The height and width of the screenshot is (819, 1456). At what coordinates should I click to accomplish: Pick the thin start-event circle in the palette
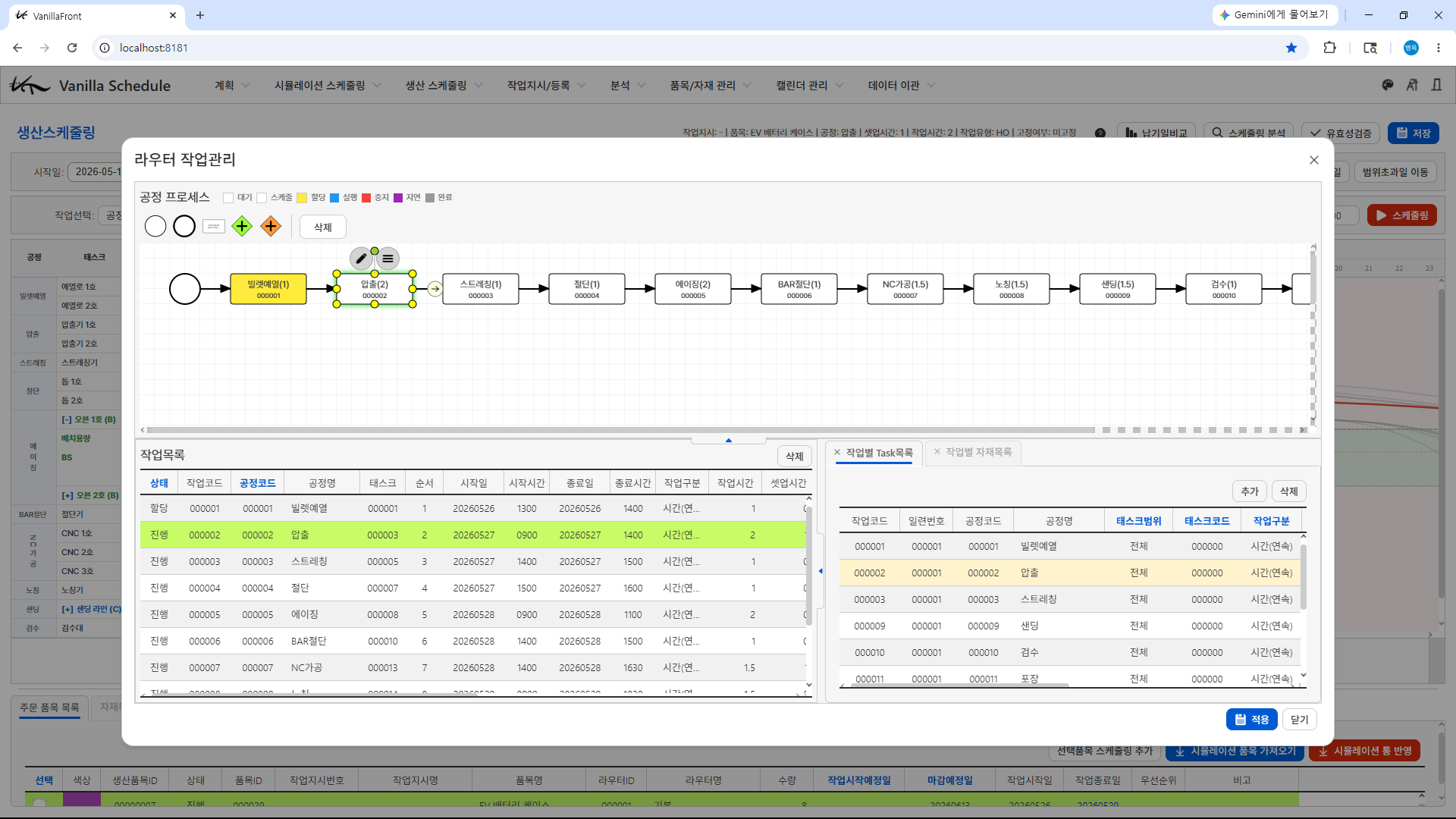pos(155,226)
